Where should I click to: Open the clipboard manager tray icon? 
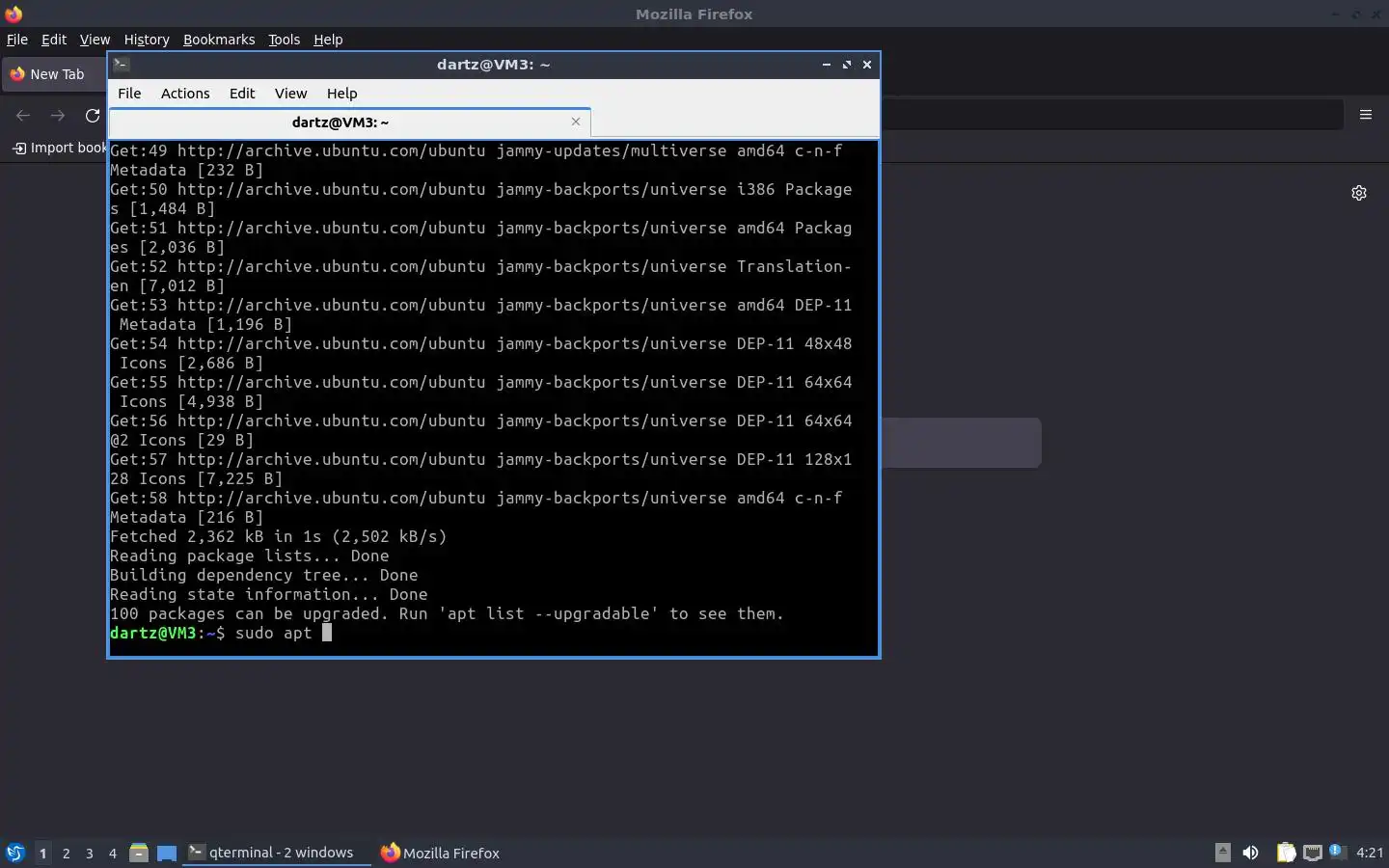tap(1286, 853)
